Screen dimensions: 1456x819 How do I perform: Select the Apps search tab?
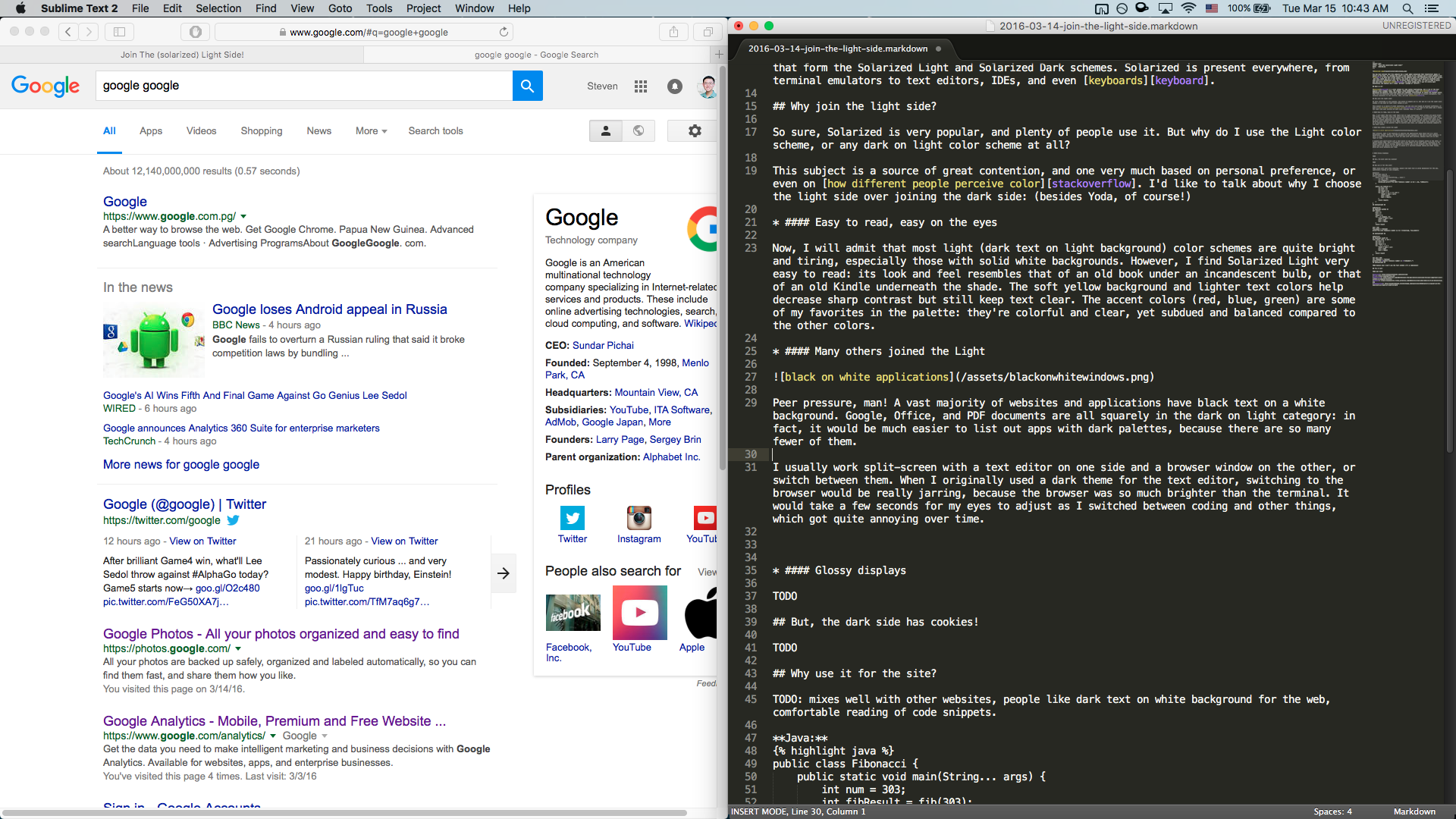pos(151,131)
